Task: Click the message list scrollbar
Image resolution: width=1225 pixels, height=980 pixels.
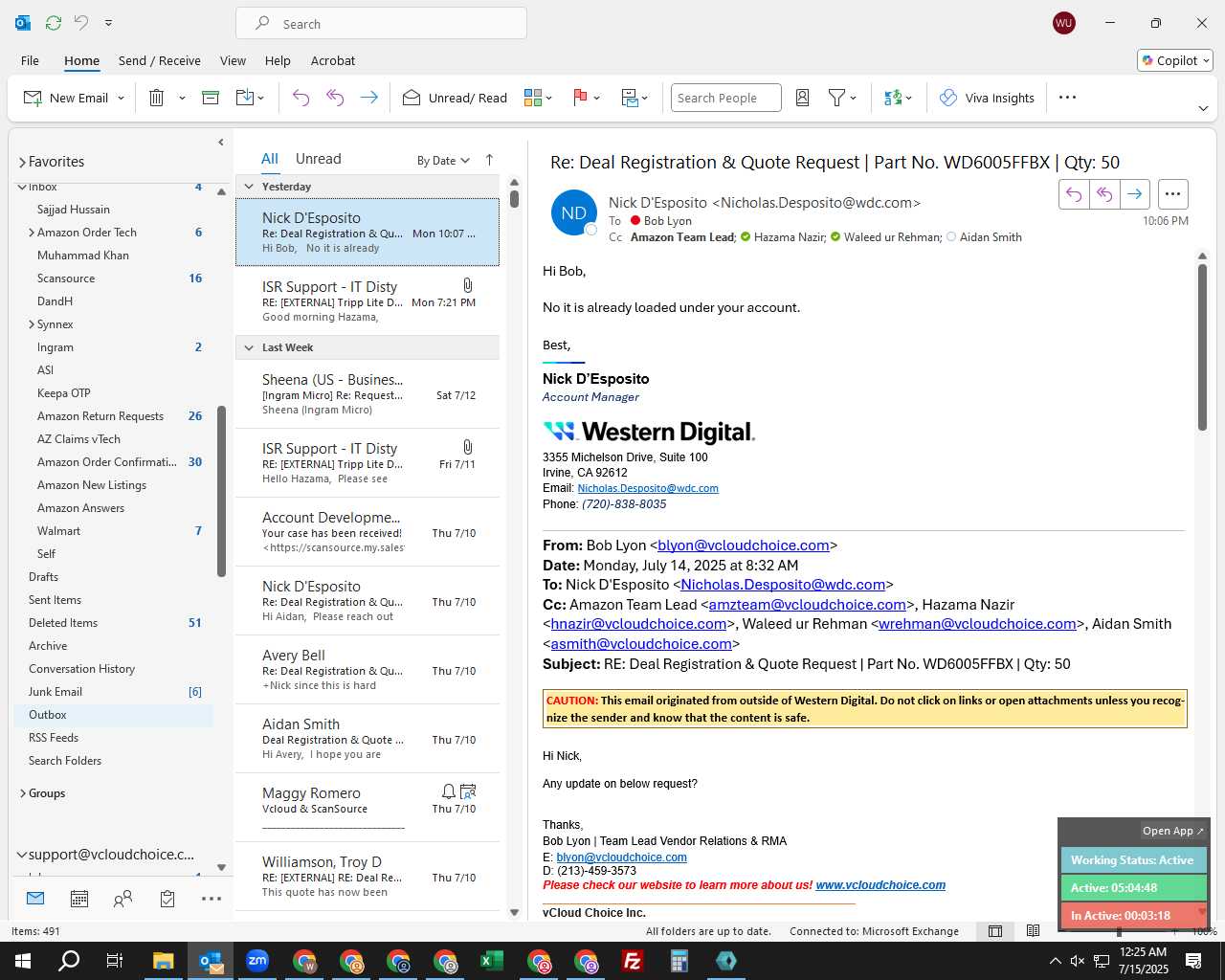Action: tap(514, 198)
